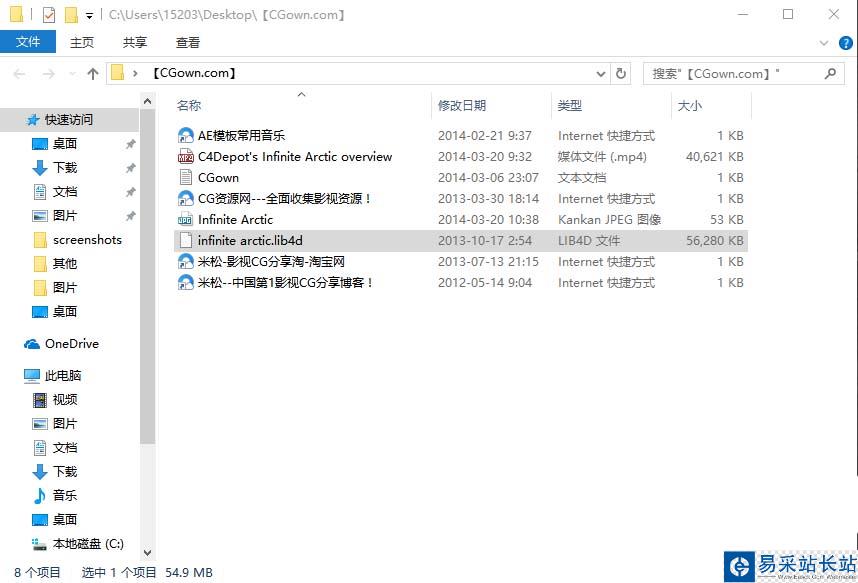
Task: Open 视频 under This PC
Action: 65,399
